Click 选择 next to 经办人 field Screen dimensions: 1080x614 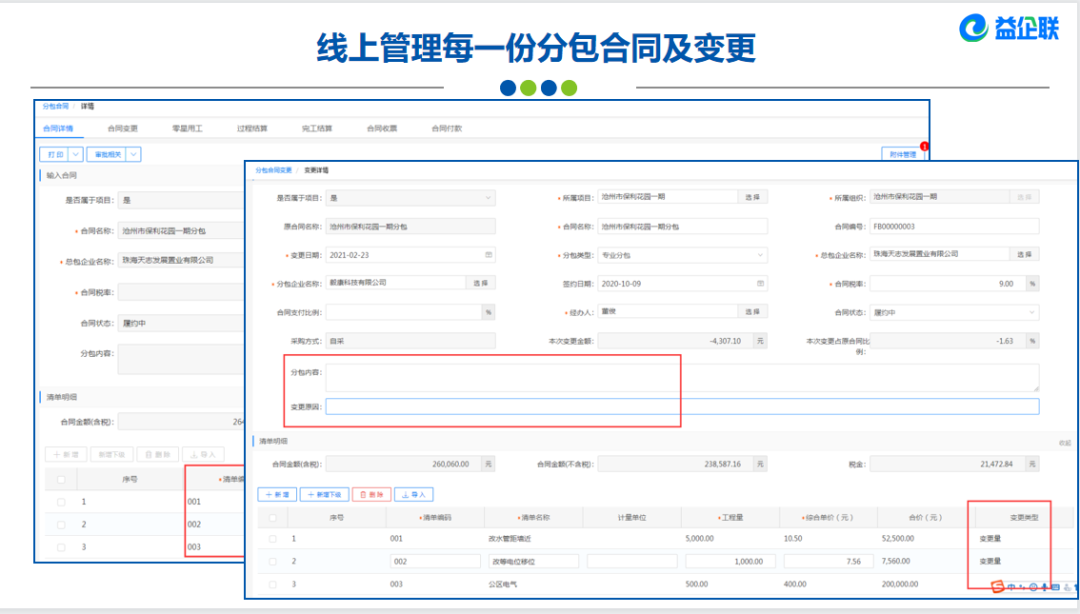(x=752, y=311)
